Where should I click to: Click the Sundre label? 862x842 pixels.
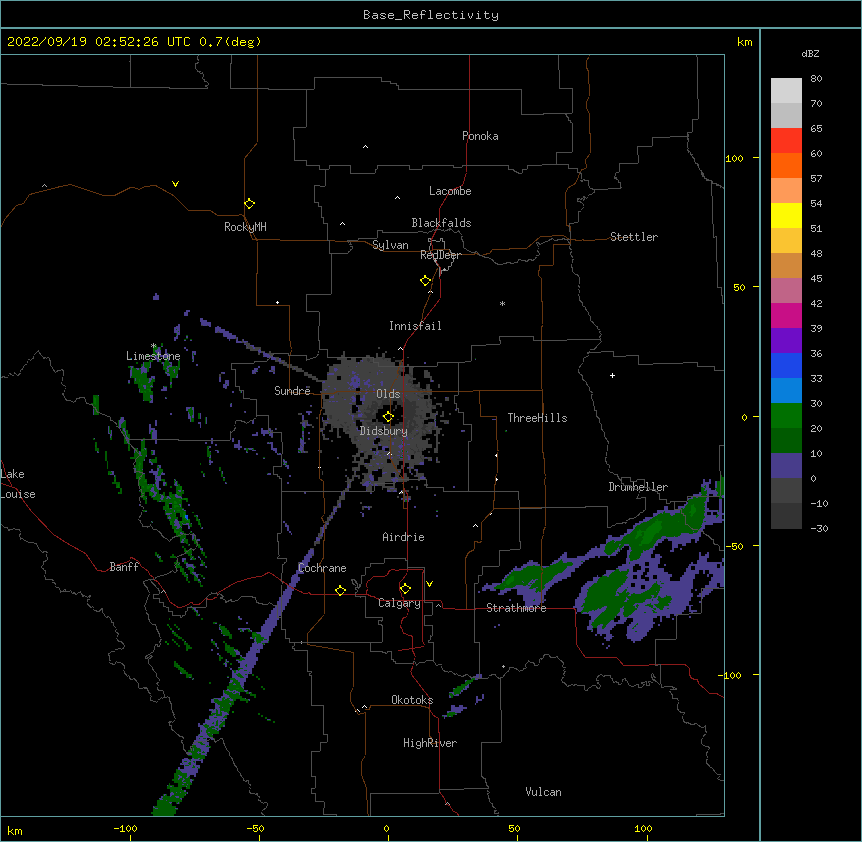click(292, 391)
